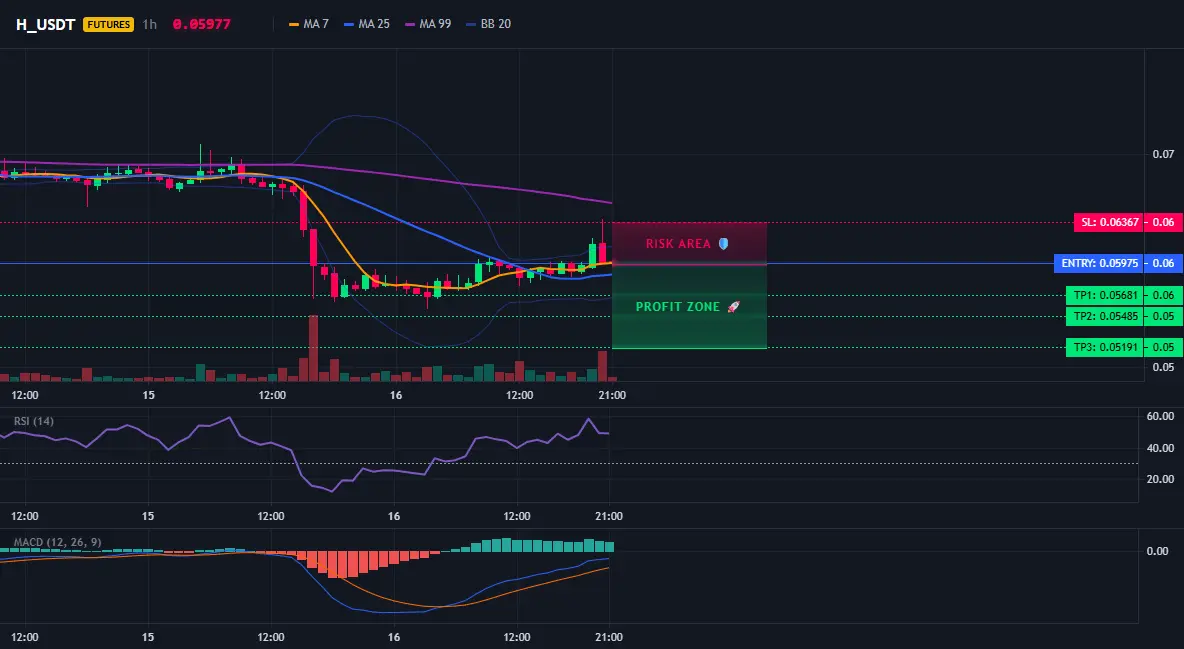Click the 40.00 RSI axis value
This screenshot has width=1184, height=649.
1160,448
